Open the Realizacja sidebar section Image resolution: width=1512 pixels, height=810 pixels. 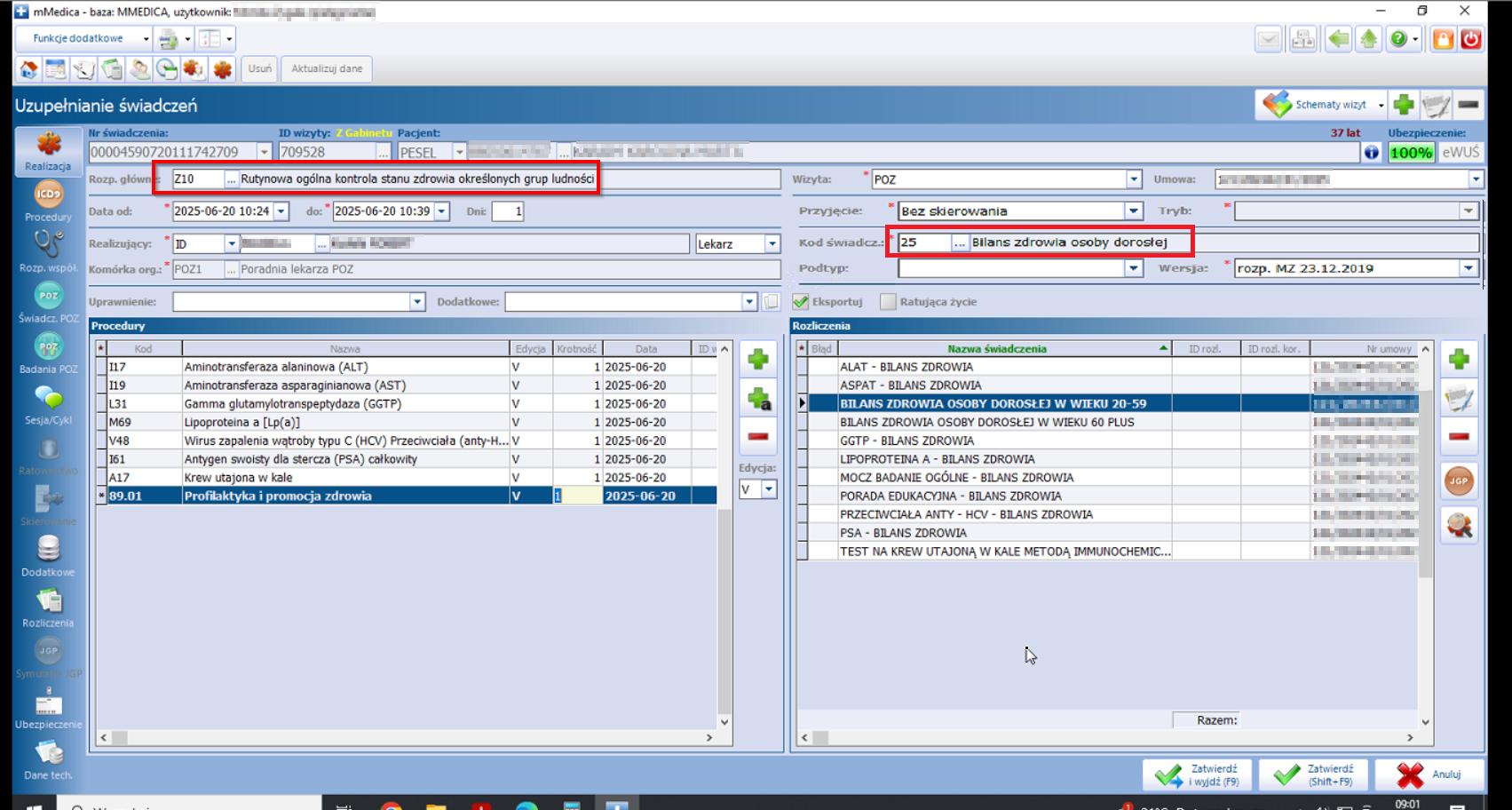pyautogui.click(x=48, y=151)
